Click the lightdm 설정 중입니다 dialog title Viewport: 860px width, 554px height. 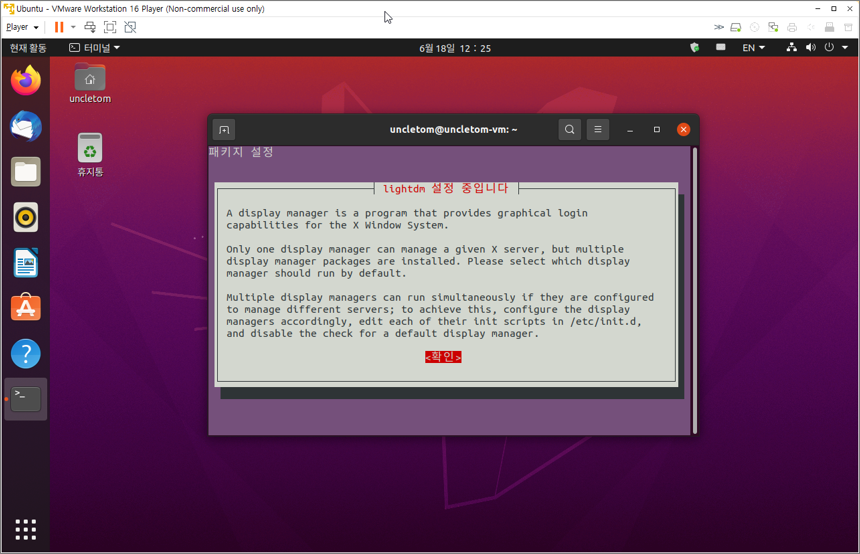click(x=446, y=188)
